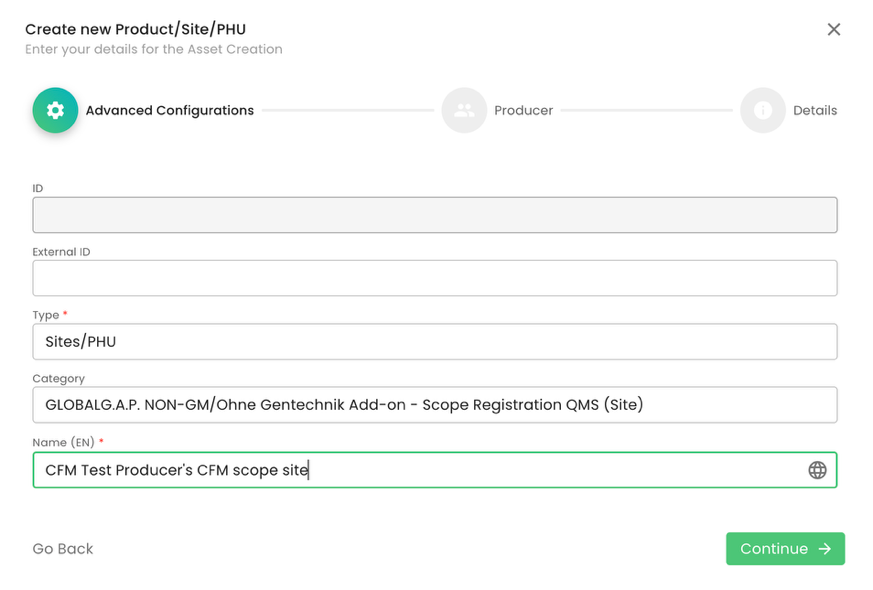
Task: Focus the External ID input field
Action: [434, 278]
